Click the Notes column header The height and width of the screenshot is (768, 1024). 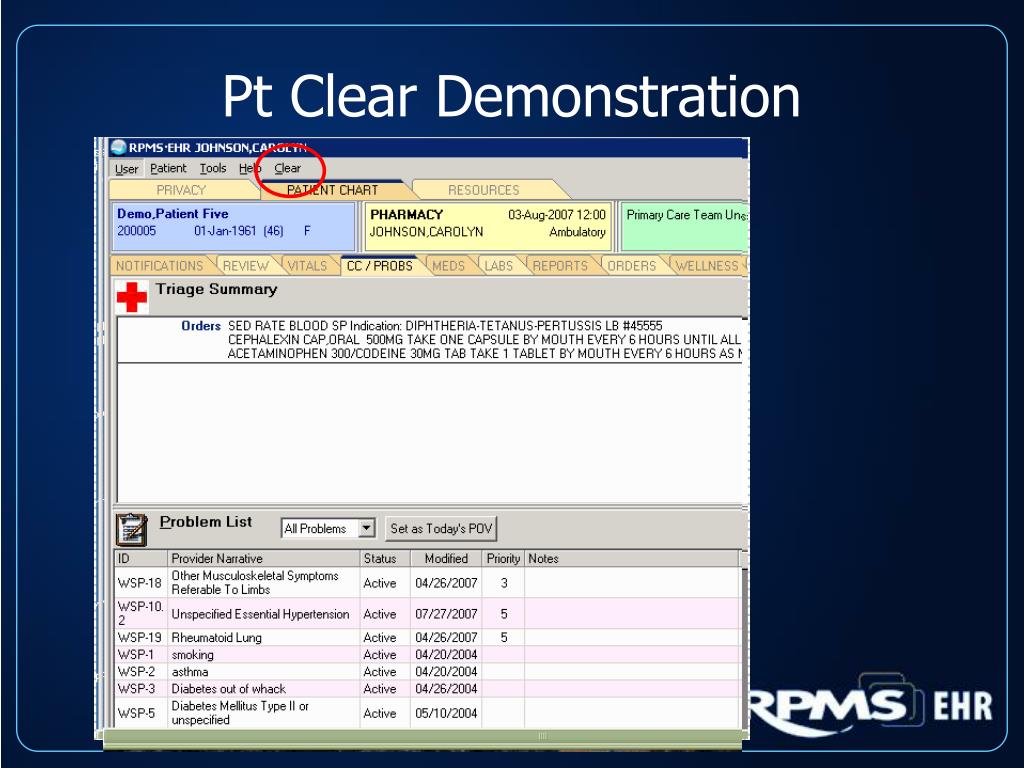tap(632, 558)
